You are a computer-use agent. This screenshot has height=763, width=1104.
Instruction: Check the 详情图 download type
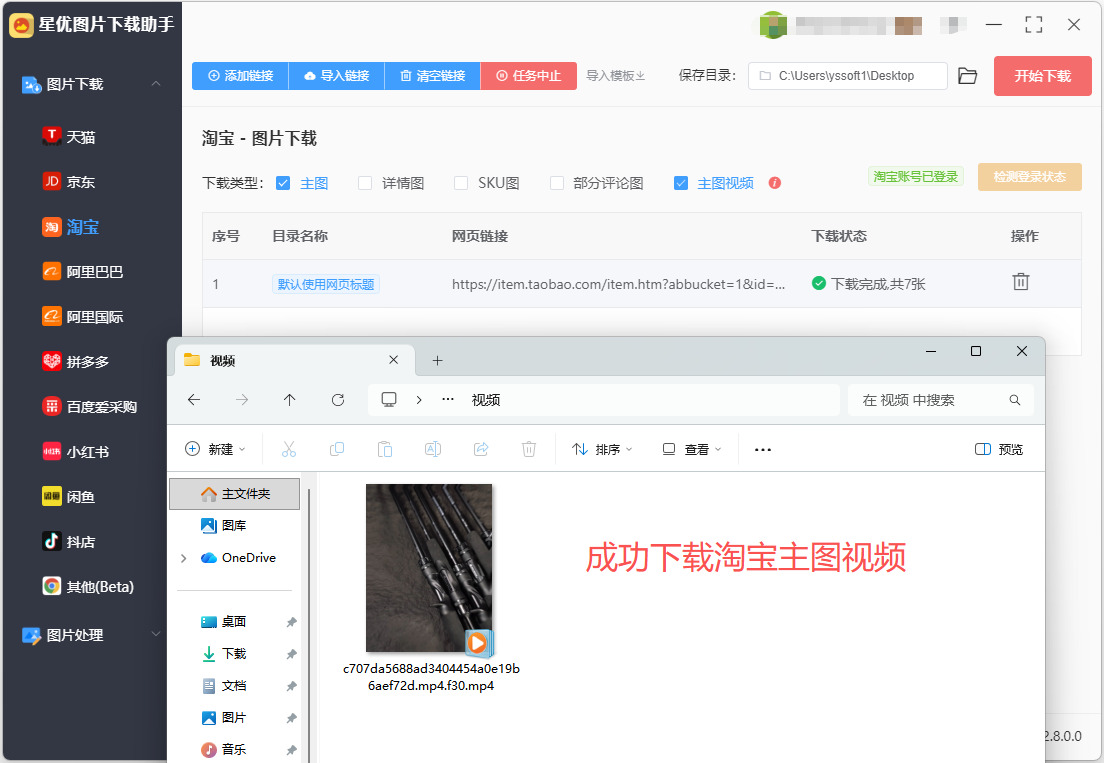(x=365, y=183)
